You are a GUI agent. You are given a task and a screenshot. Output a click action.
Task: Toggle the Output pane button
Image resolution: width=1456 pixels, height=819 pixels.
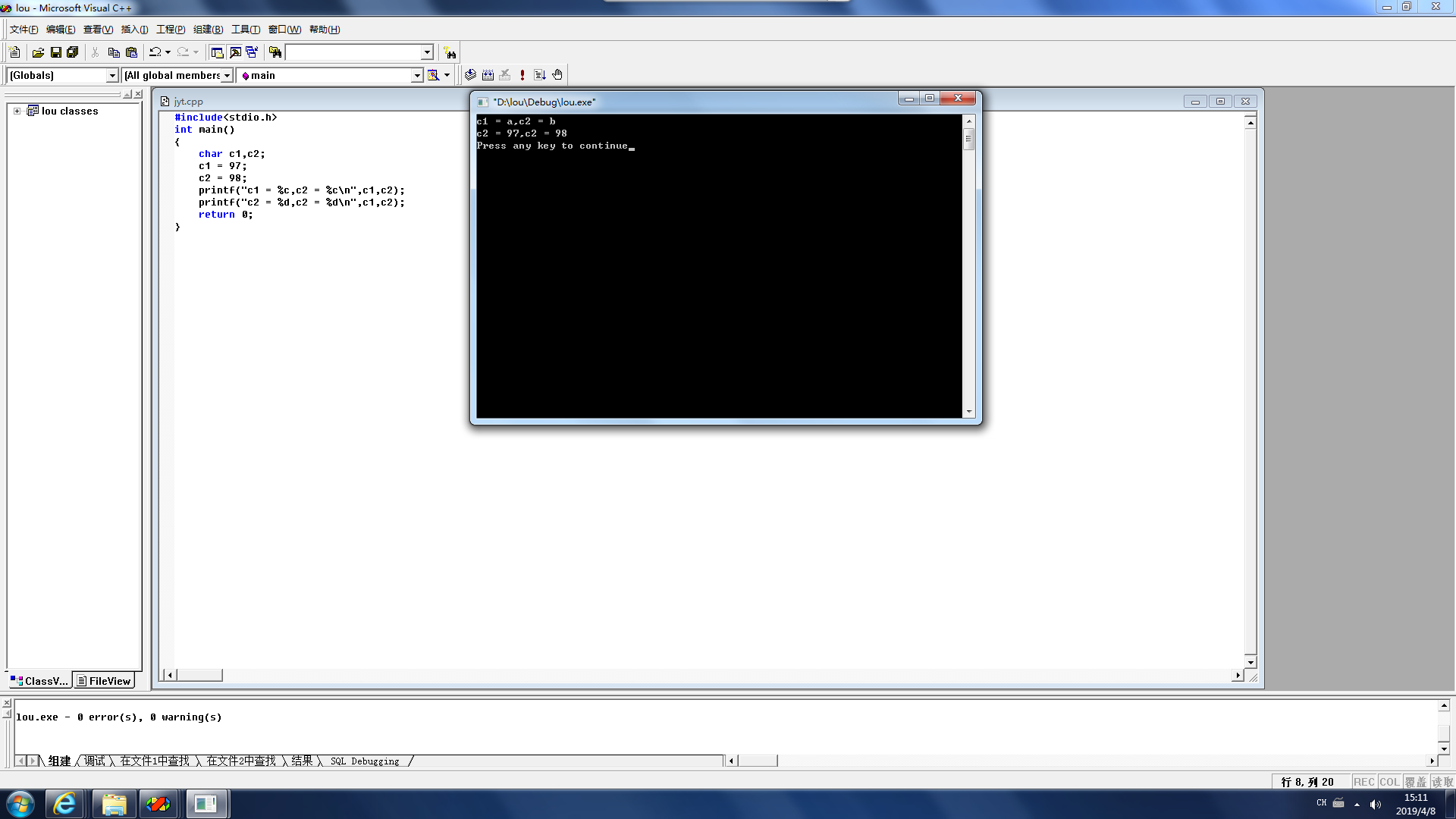[x=235, y=52]
